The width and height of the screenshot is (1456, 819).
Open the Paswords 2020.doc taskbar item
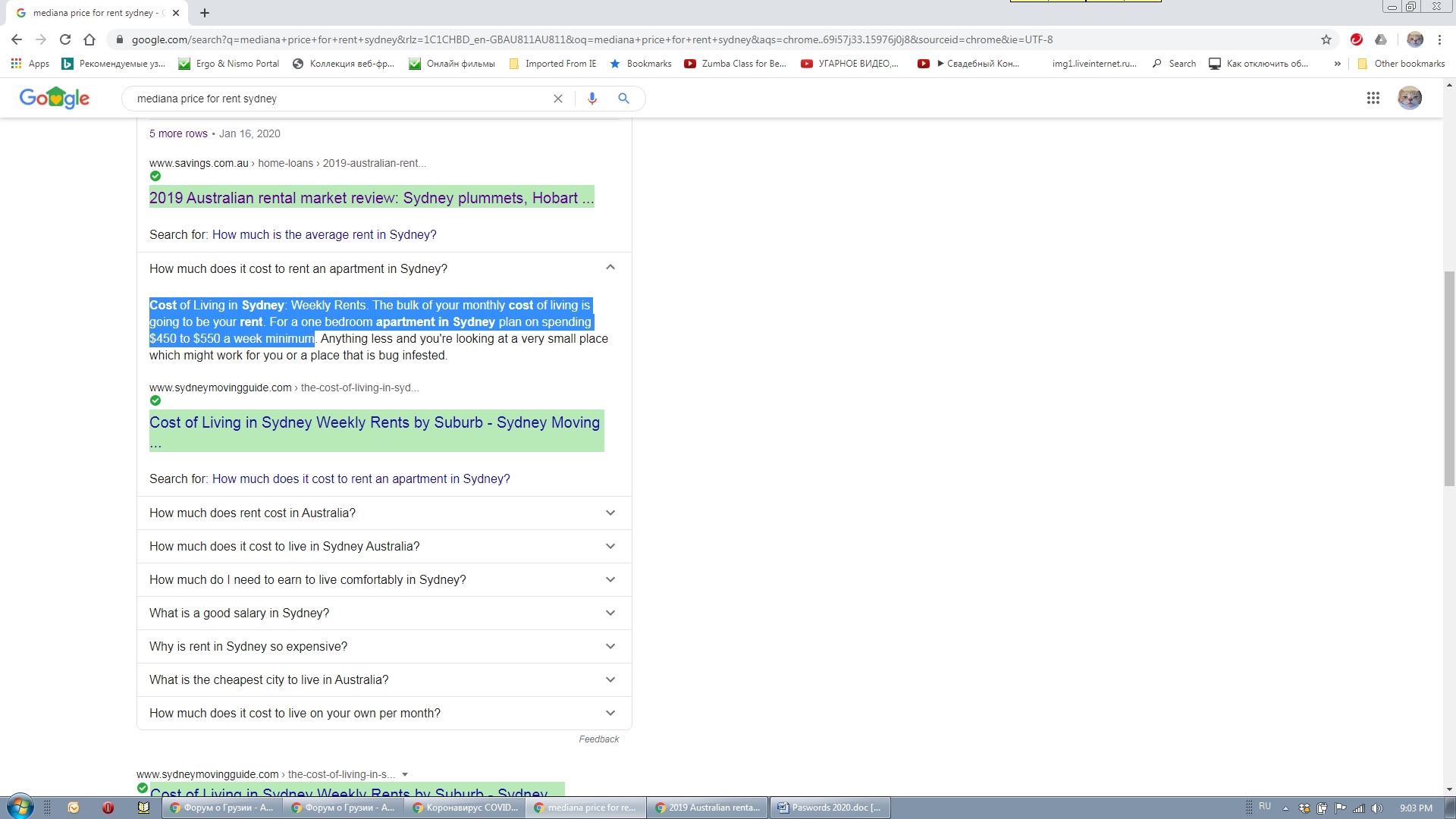pyautogui.click(x=830, y=808)
